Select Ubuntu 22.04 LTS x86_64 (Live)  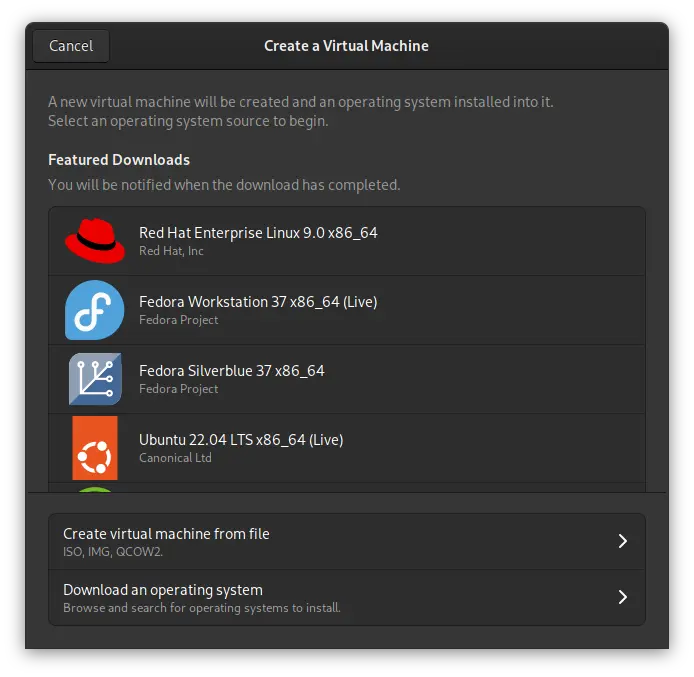pos(347,448)
